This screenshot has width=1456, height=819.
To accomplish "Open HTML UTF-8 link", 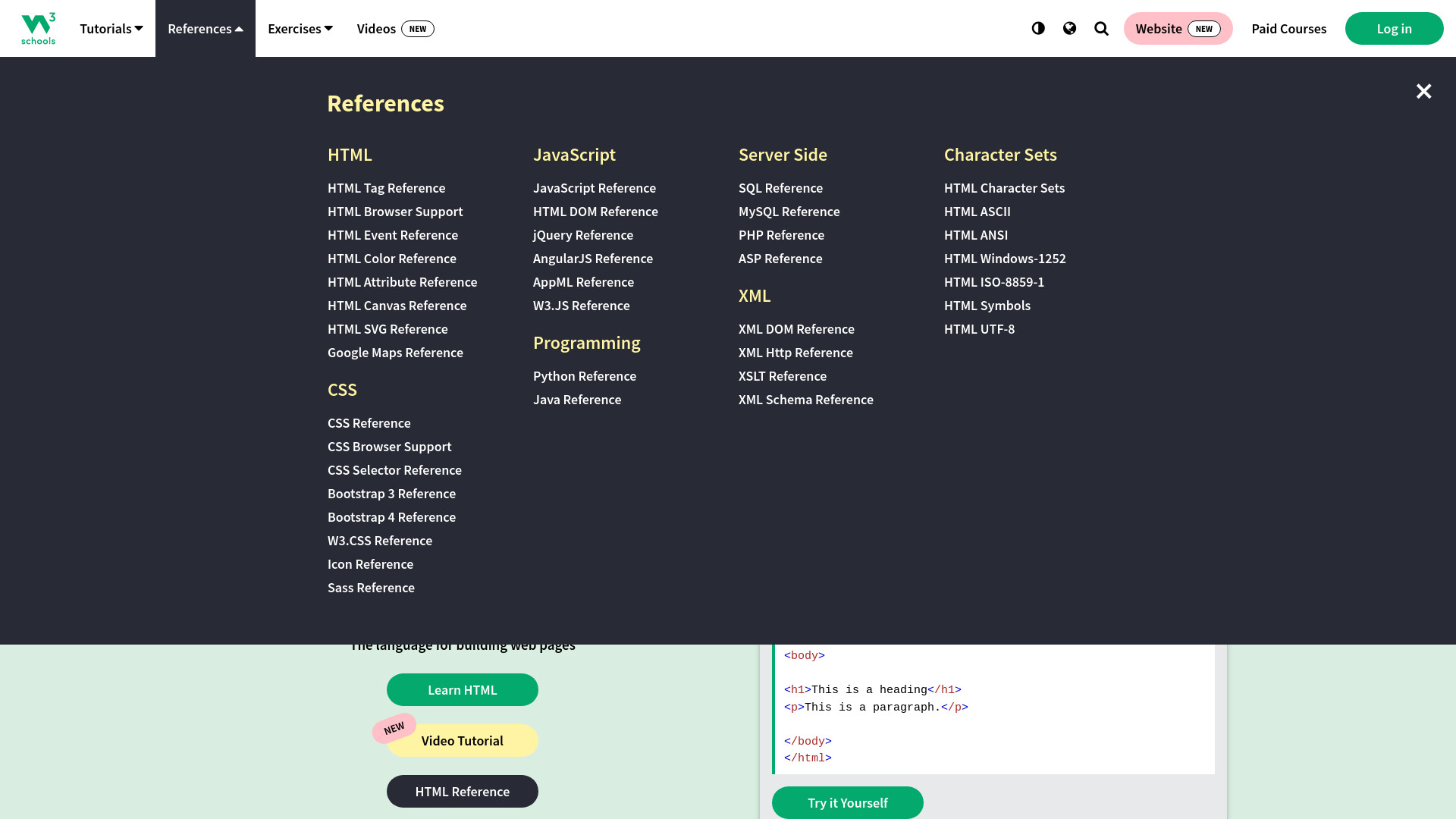I will pos(979,329).
